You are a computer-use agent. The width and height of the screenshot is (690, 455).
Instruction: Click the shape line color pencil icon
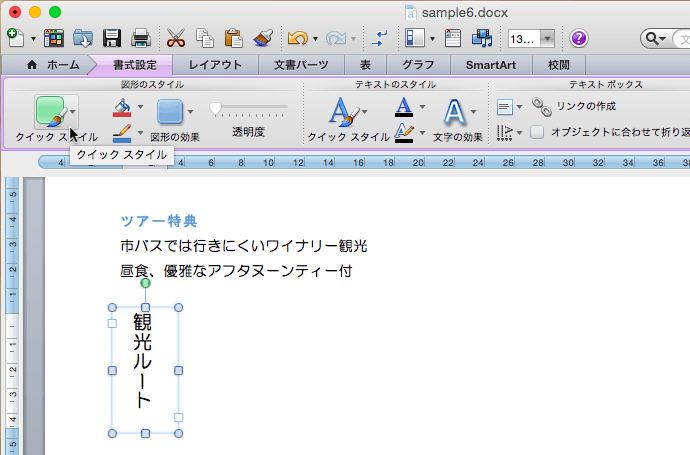coord(122,133)
